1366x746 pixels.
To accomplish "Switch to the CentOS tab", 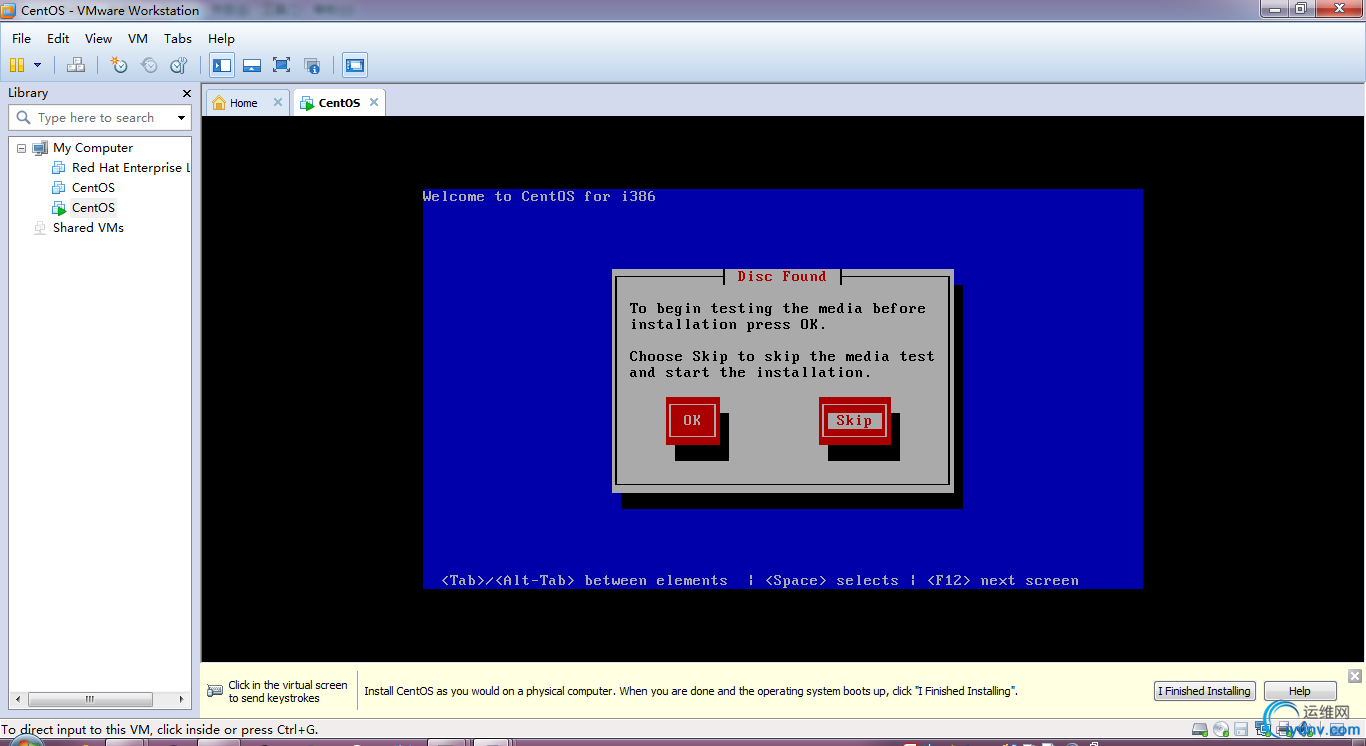I will point(339,103).
